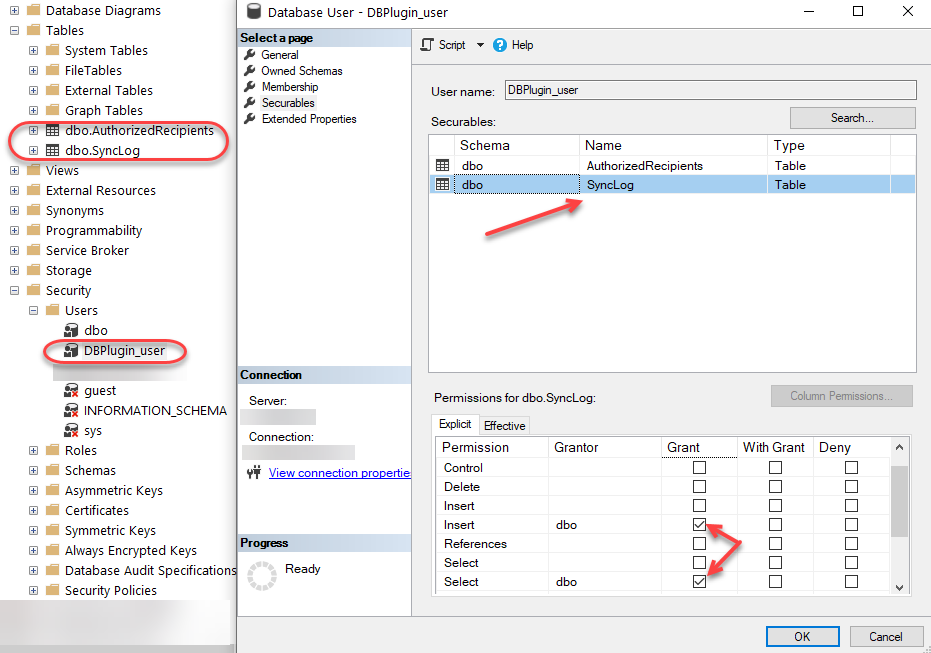Open the Script dropdown arrow
The width and height of the screenshot is (931, 653).
click(x=478, y=45)
